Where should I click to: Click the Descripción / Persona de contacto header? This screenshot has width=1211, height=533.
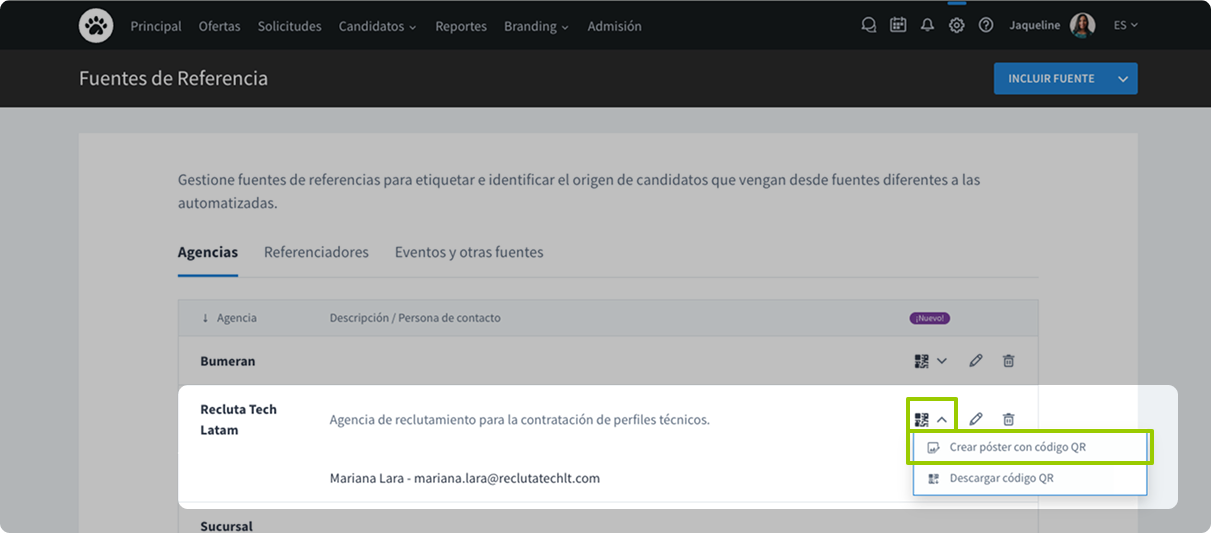point(415,318)
